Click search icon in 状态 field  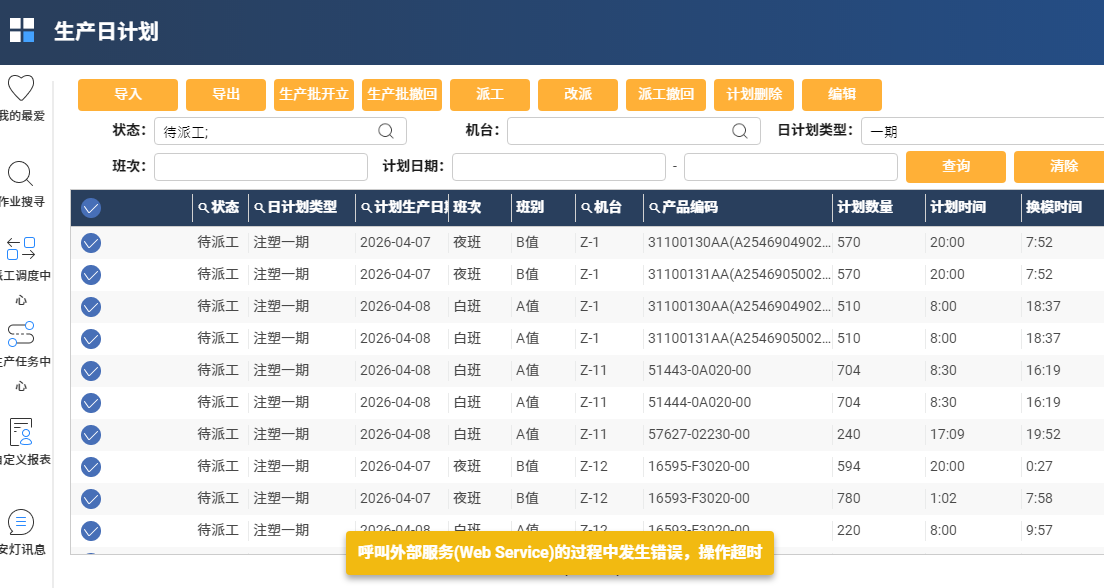(x=386, y=131)
